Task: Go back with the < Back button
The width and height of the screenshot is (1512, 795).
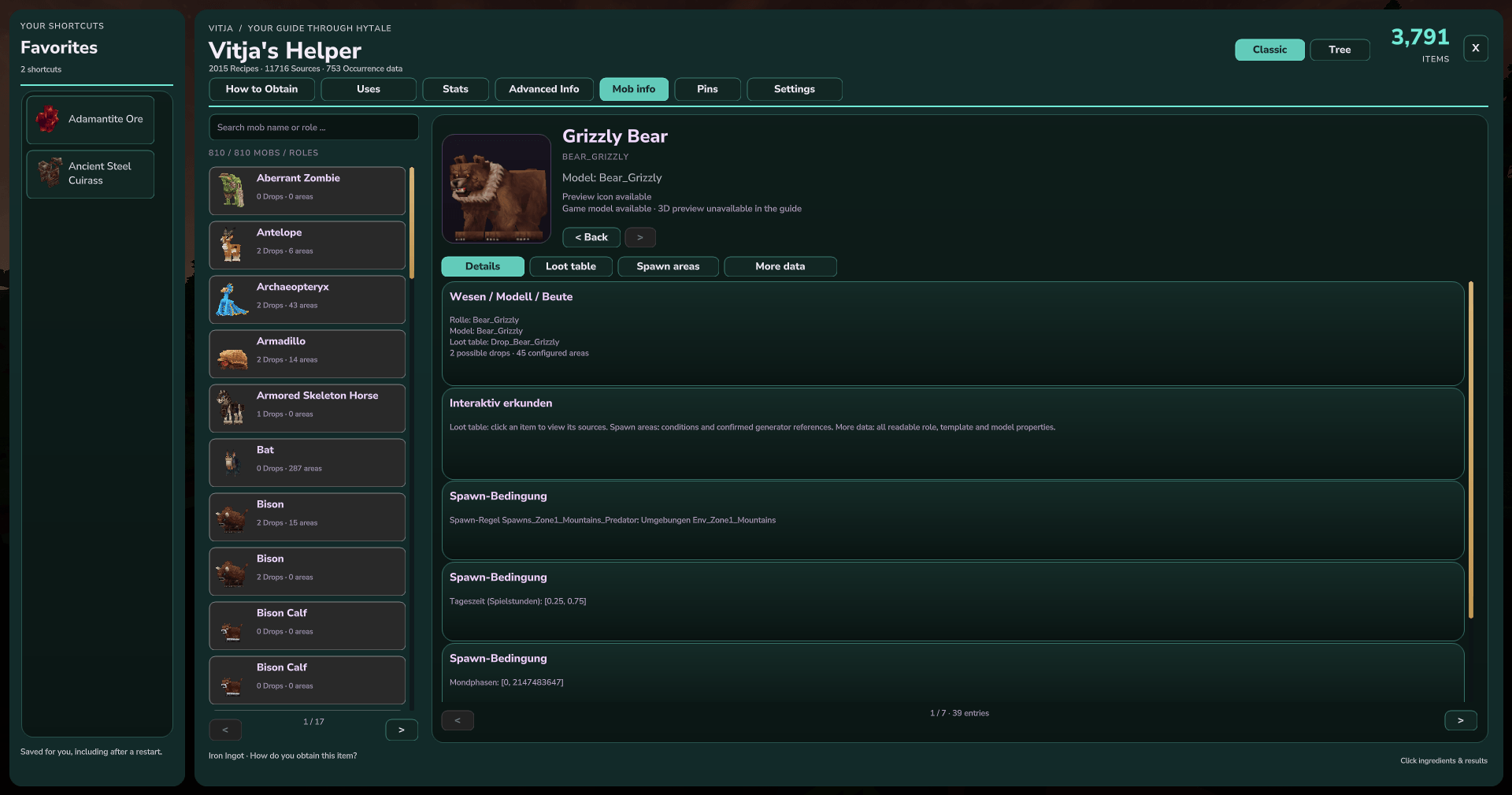Action: [591, 237]
